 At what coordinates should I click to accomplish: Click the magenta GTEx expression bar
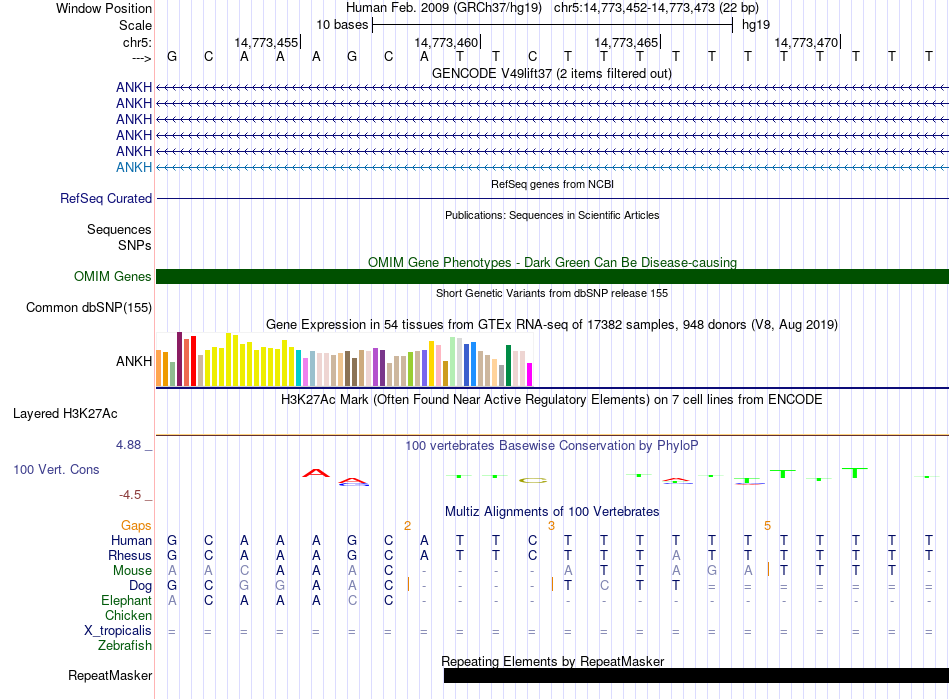529,374
